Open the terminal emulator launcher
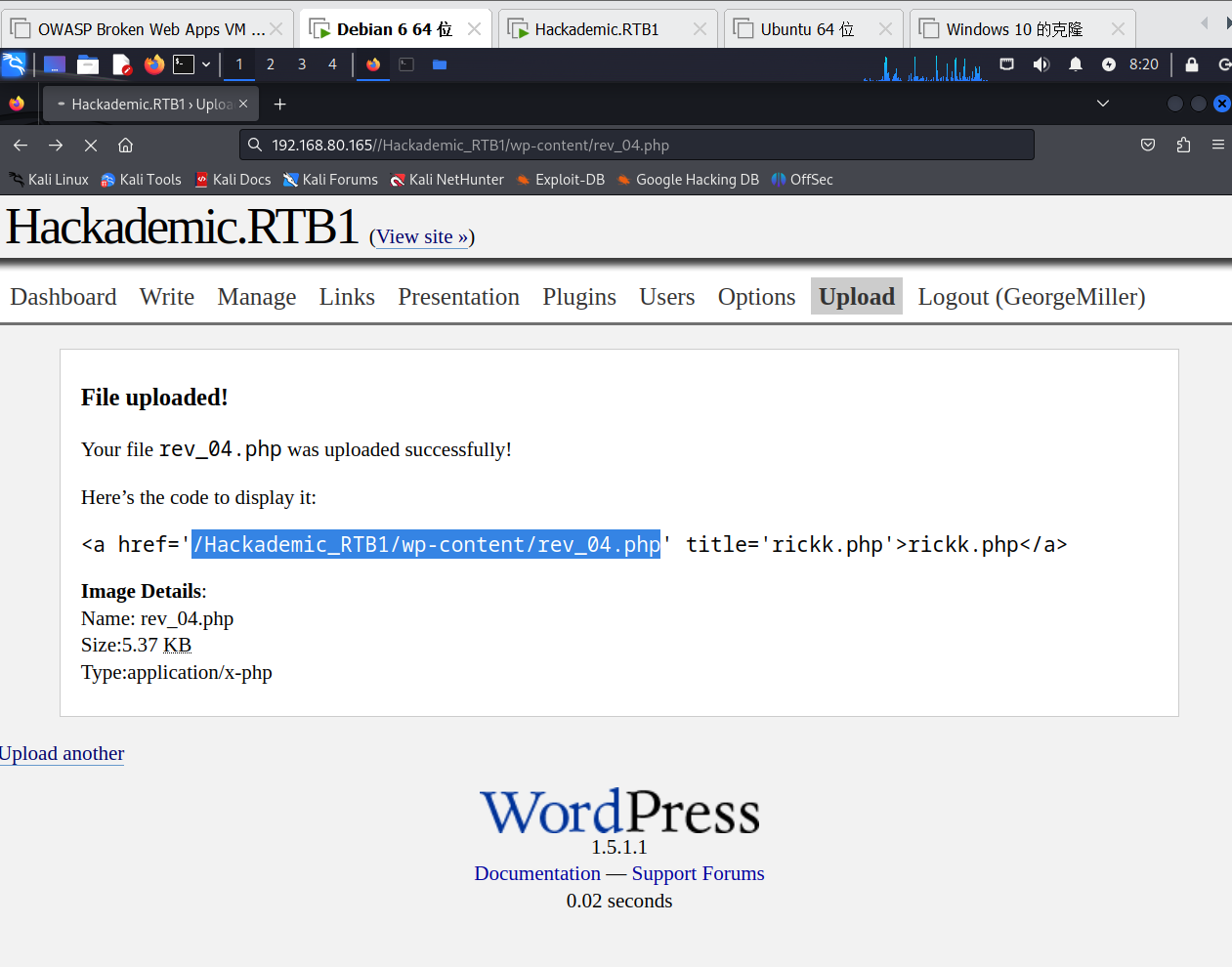Viewport: 1232px width, 967px height. (x=184, y=64)
